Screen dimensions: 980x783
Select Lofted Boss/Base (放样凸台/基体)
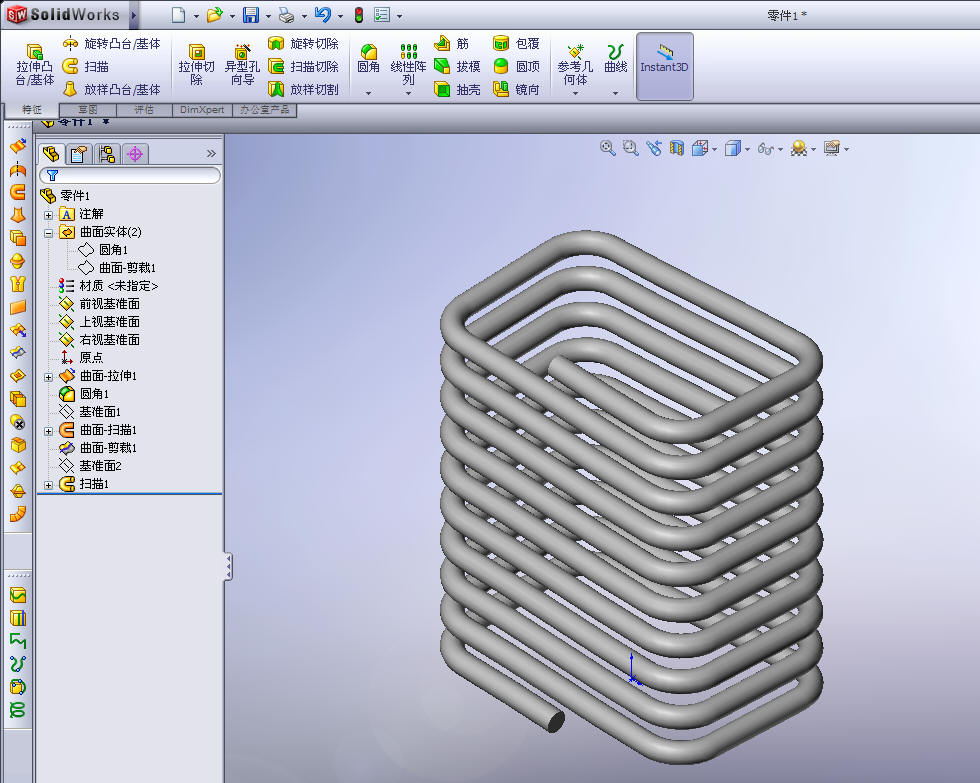pos(112,89)
